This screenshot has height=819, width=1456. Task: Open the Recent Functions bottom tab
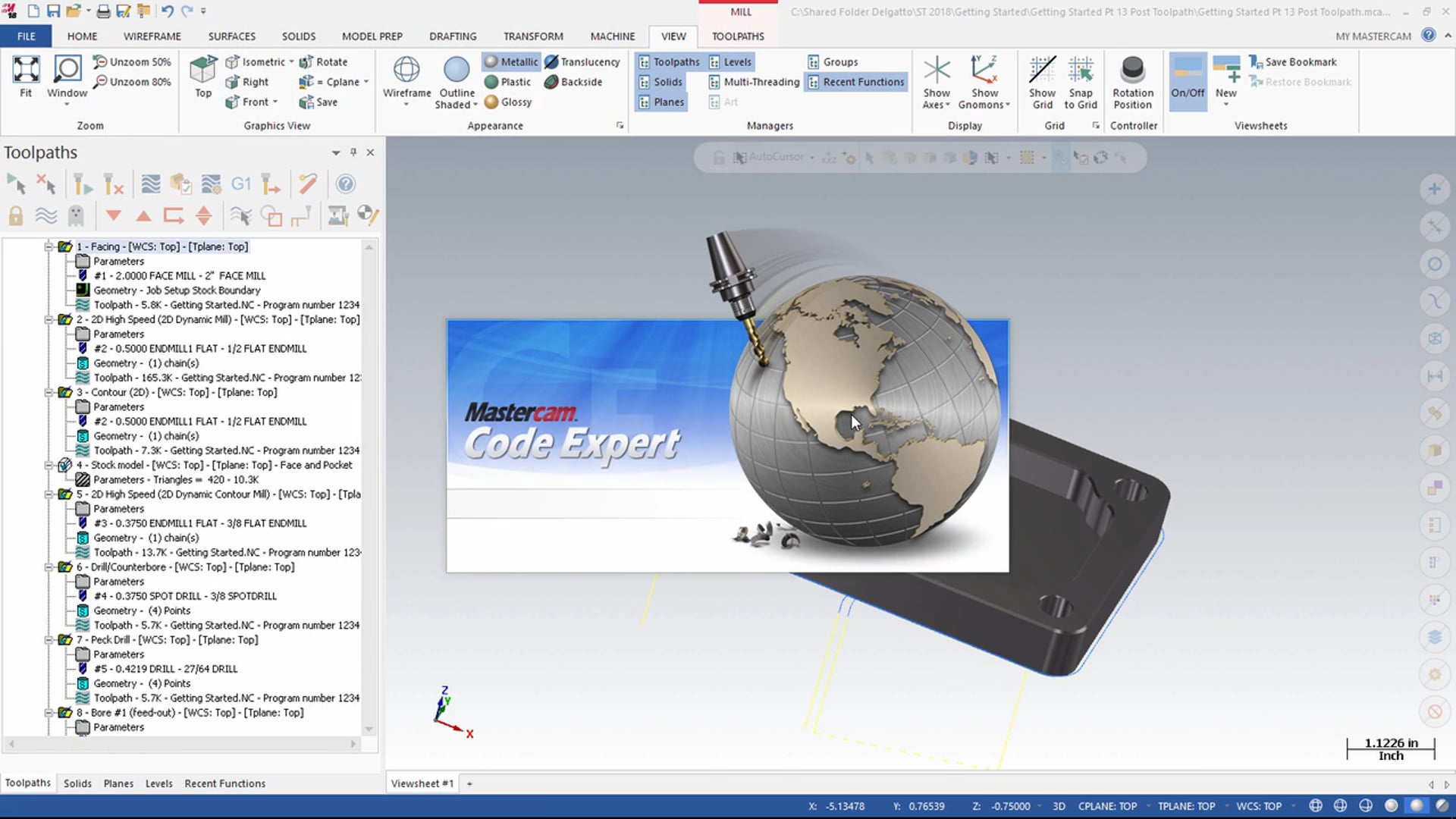click(224, 783)
